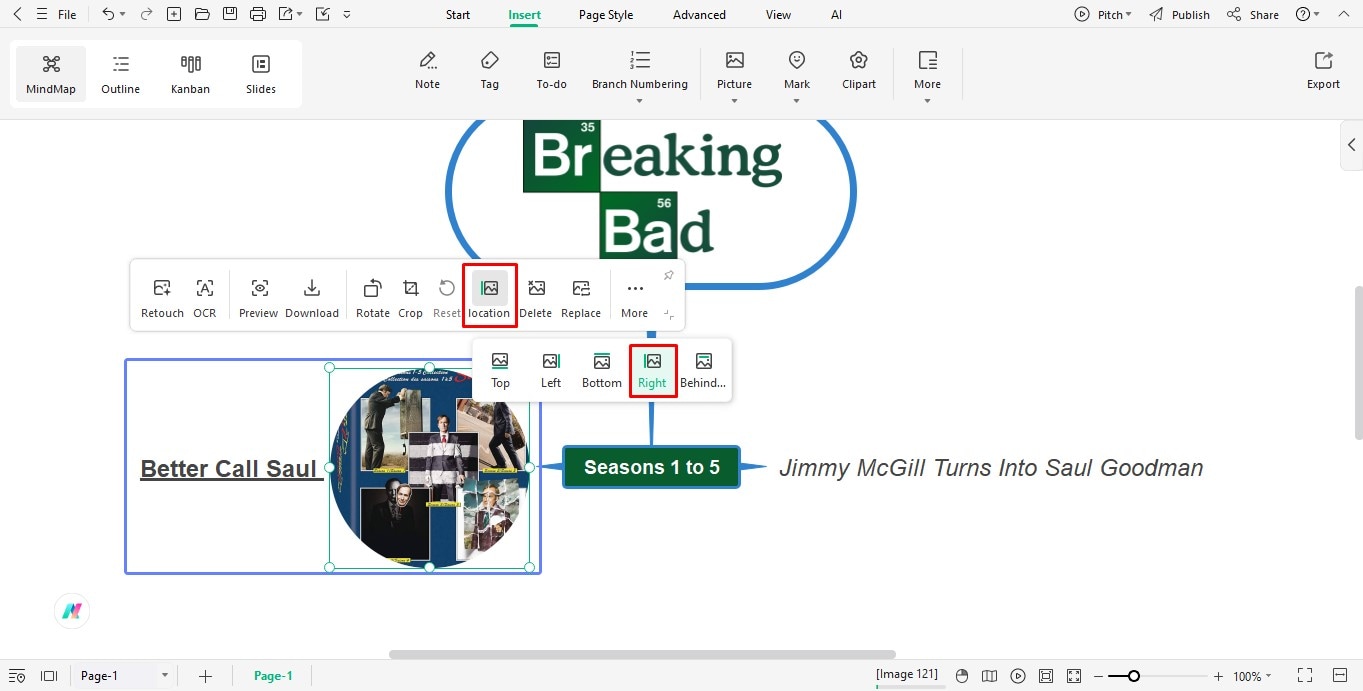This screenshot has width=1363, height=691.
Task: Set image location to Top
Action: pyautogui.click(x=501, y=370)
